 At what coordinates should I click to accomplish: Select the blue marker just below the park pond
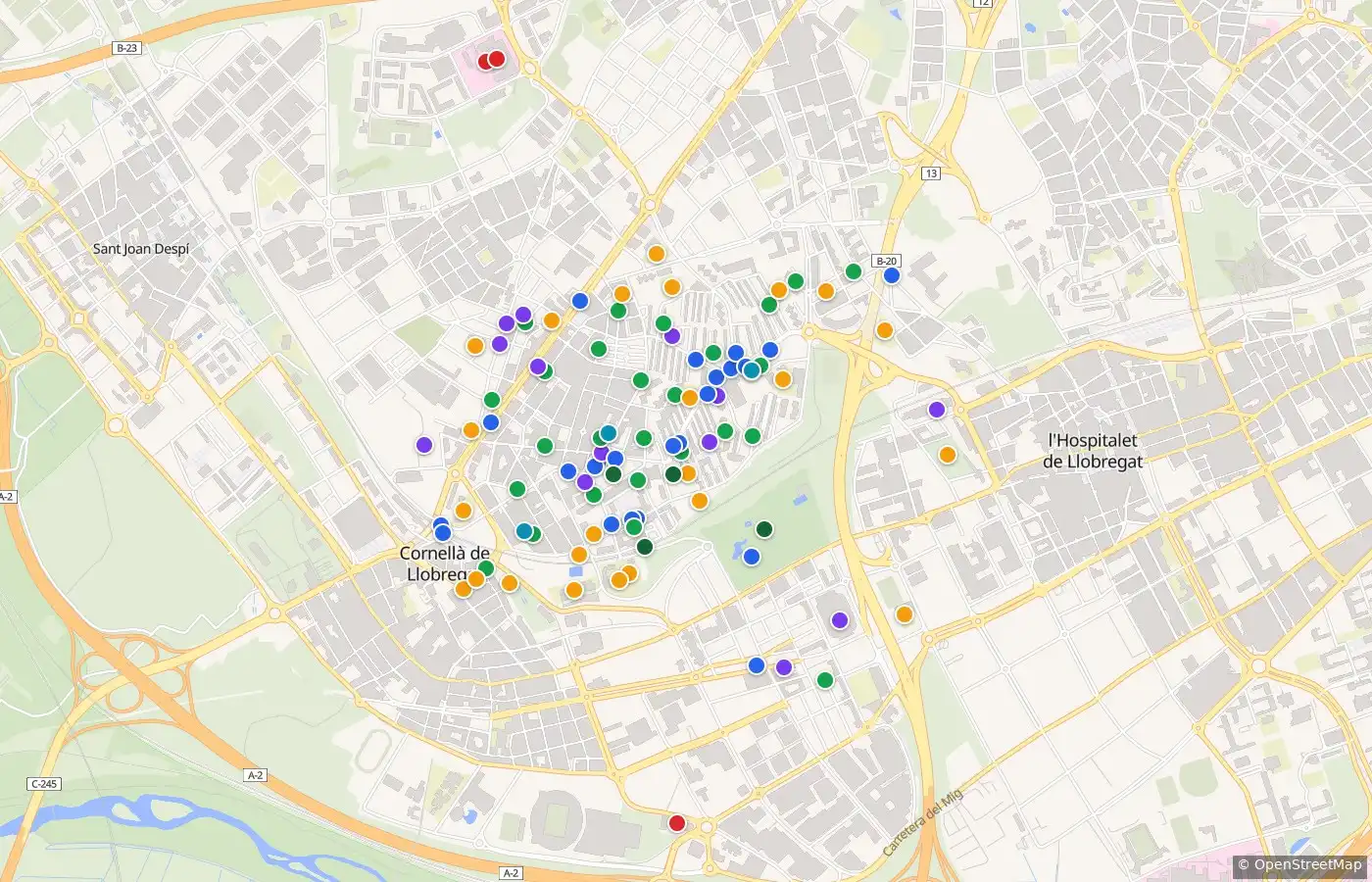pyautogui.click(x=752, y=557)
